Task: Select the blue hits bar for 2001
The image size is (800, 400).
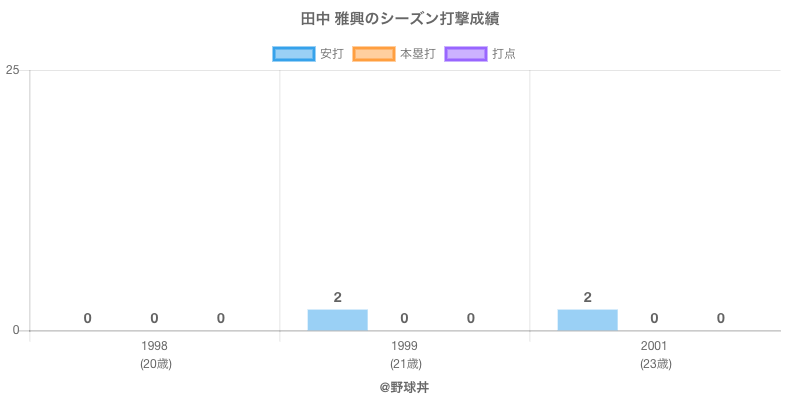Action: click(x=587, y=320)
